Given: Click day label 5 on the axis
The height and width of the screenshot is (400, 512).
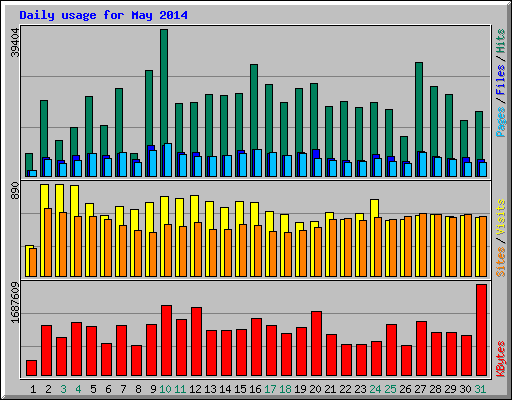Looking at the screenshot, I should [x=93, y=389].
